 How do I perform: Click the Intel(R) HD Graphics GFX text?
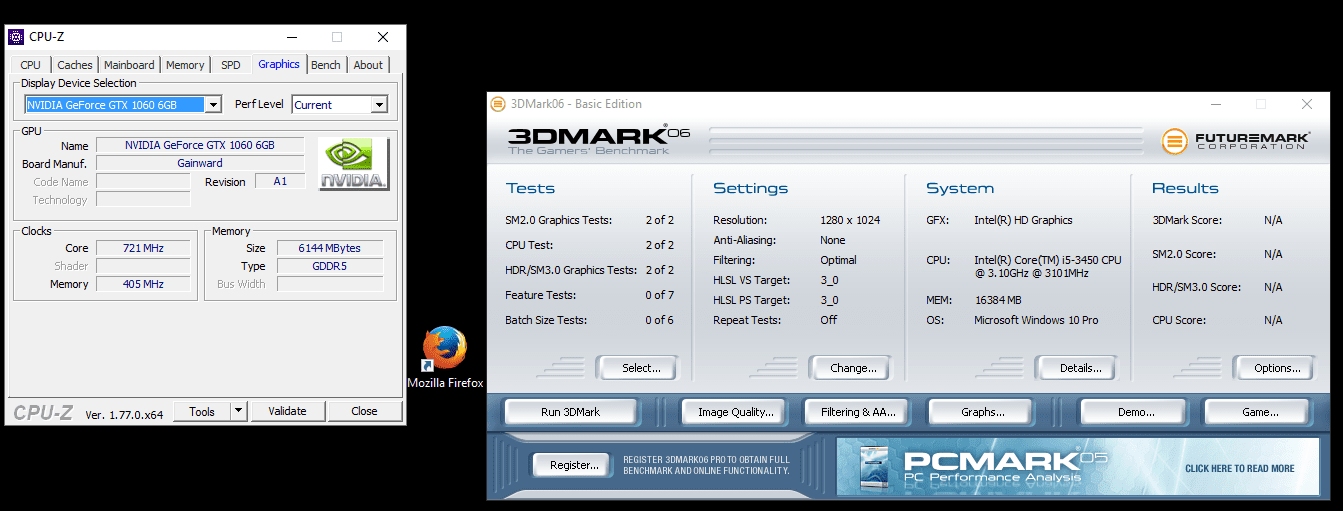(1023, 220)
